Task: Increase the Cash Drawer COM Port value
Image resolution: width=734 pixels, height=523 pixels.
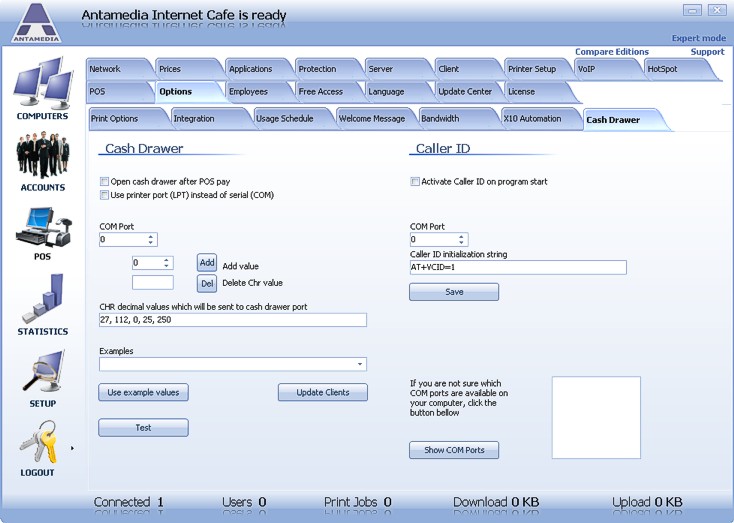Action: (x=151, y=236)
